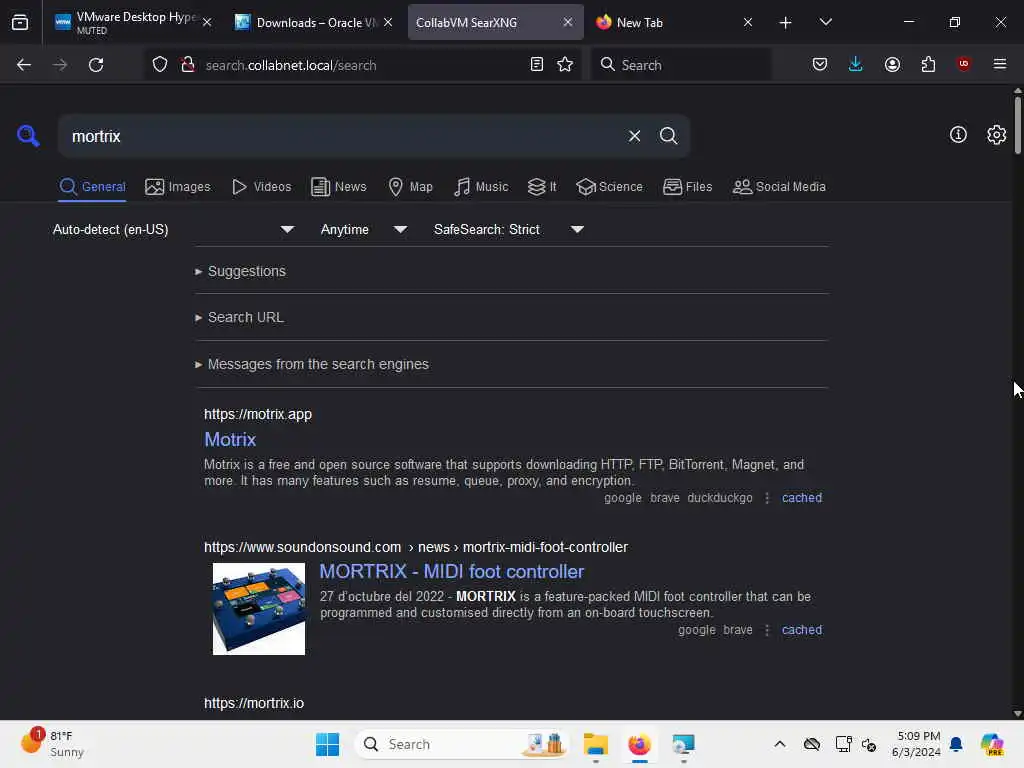The width and height of the screenshot is (1024, 768).
Task: Open File Explorer from taskbar
Action: [x=595, y=744]
